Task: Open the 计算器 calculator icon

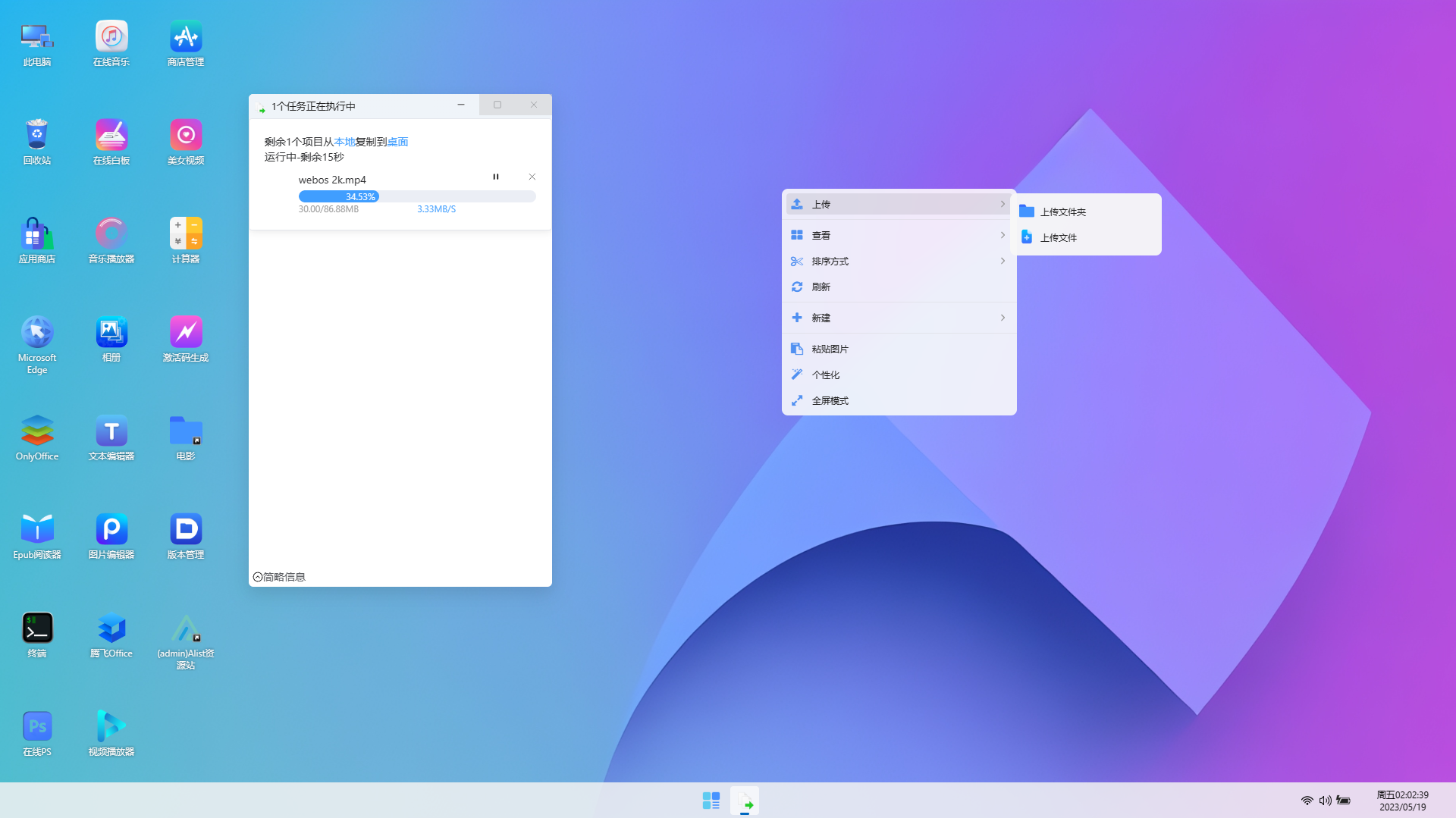Action: 186,241
